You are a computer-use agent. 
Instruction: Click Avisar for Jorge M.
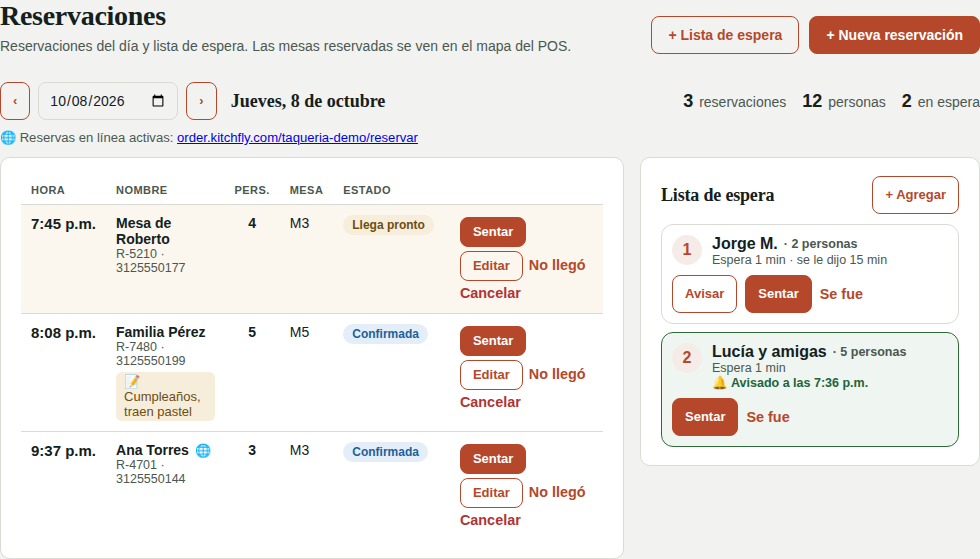click(x=704, y=294)
